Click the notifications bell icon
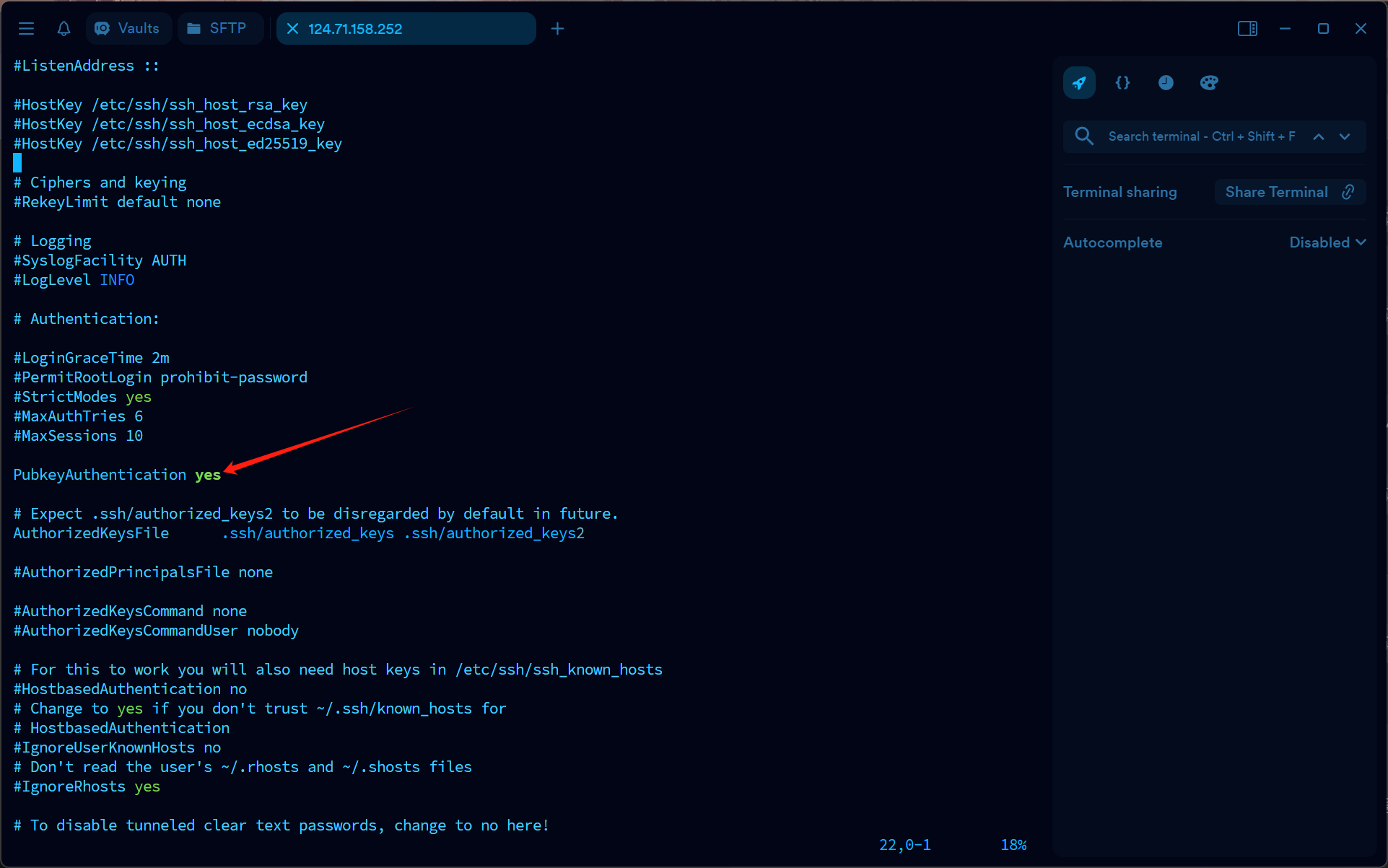The width and height of the screenshot is (1388, 868). [64, 29]
